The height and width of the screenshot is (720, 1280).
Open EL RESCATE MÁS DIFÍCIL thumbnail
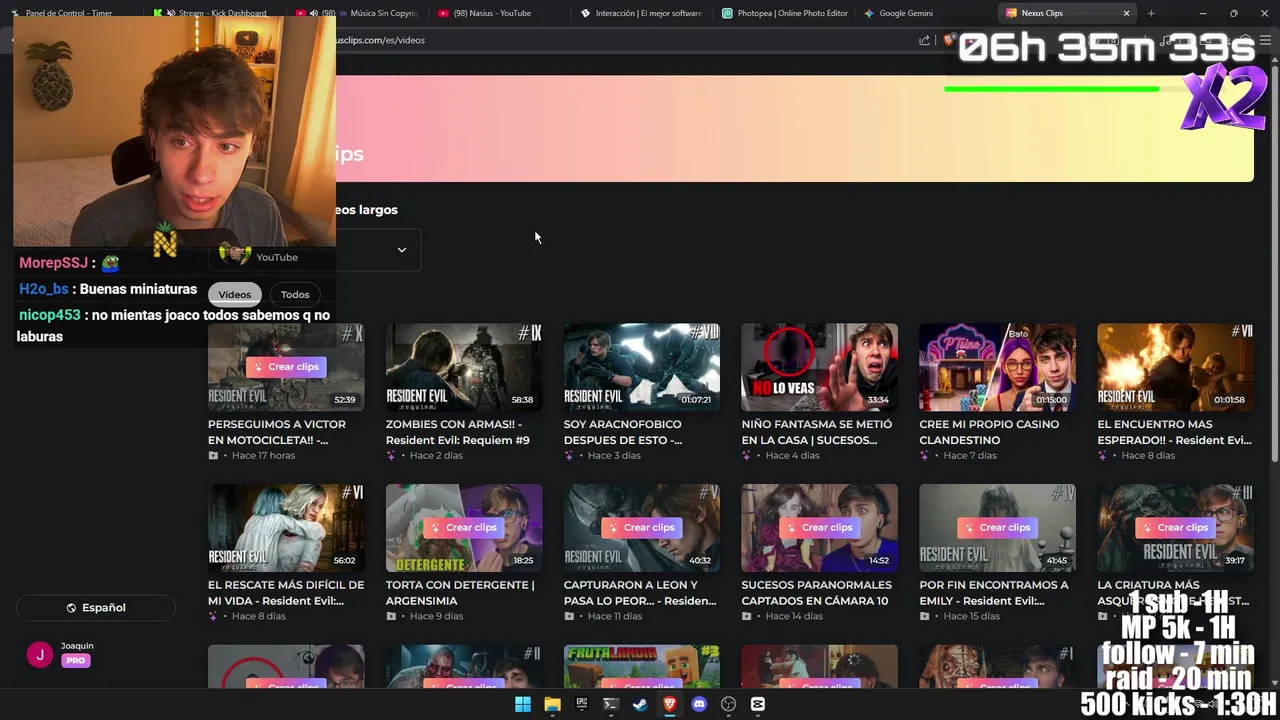(x=286, y=528)
